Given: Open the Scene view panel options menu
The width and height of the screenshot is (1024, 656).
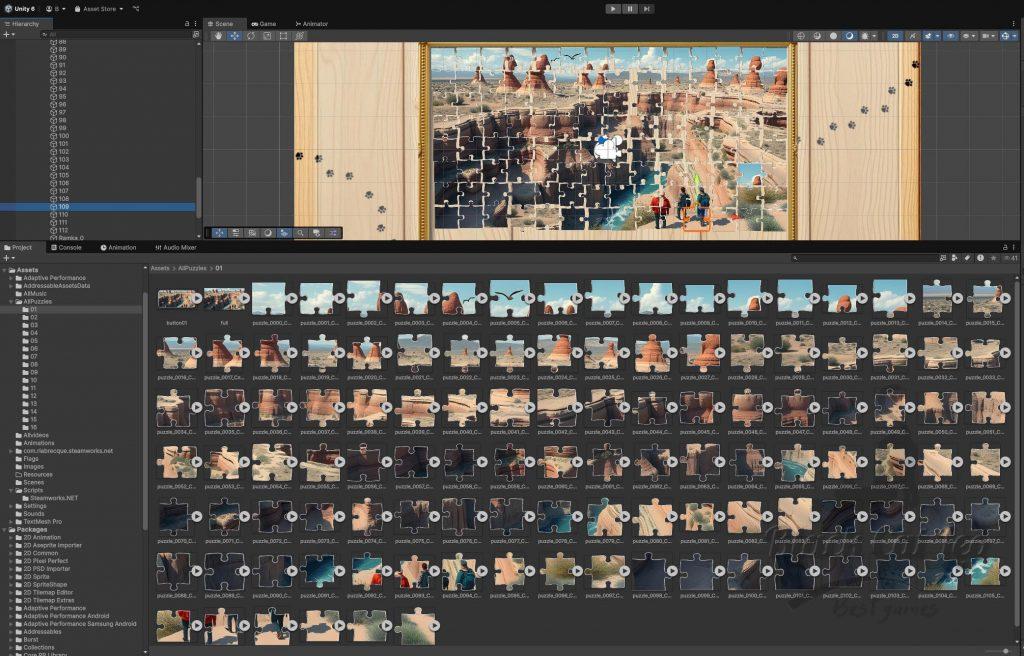Looking at the screenshot, I should [x=1014, y=24].
